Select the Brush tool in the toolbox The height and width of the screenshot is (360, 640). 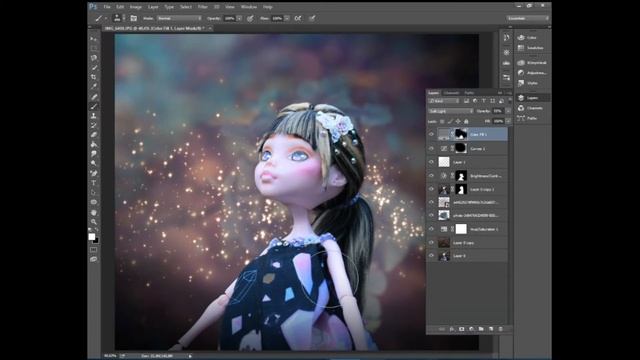point(94,107)
